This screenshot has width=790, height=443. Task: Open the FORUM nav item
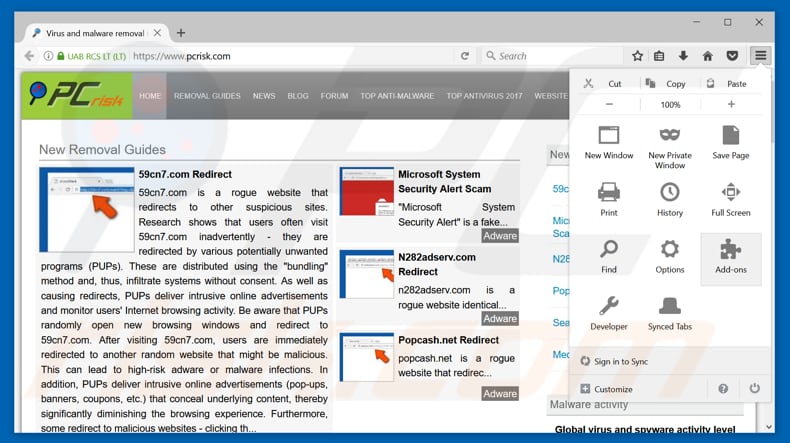[x=335, y=96]
